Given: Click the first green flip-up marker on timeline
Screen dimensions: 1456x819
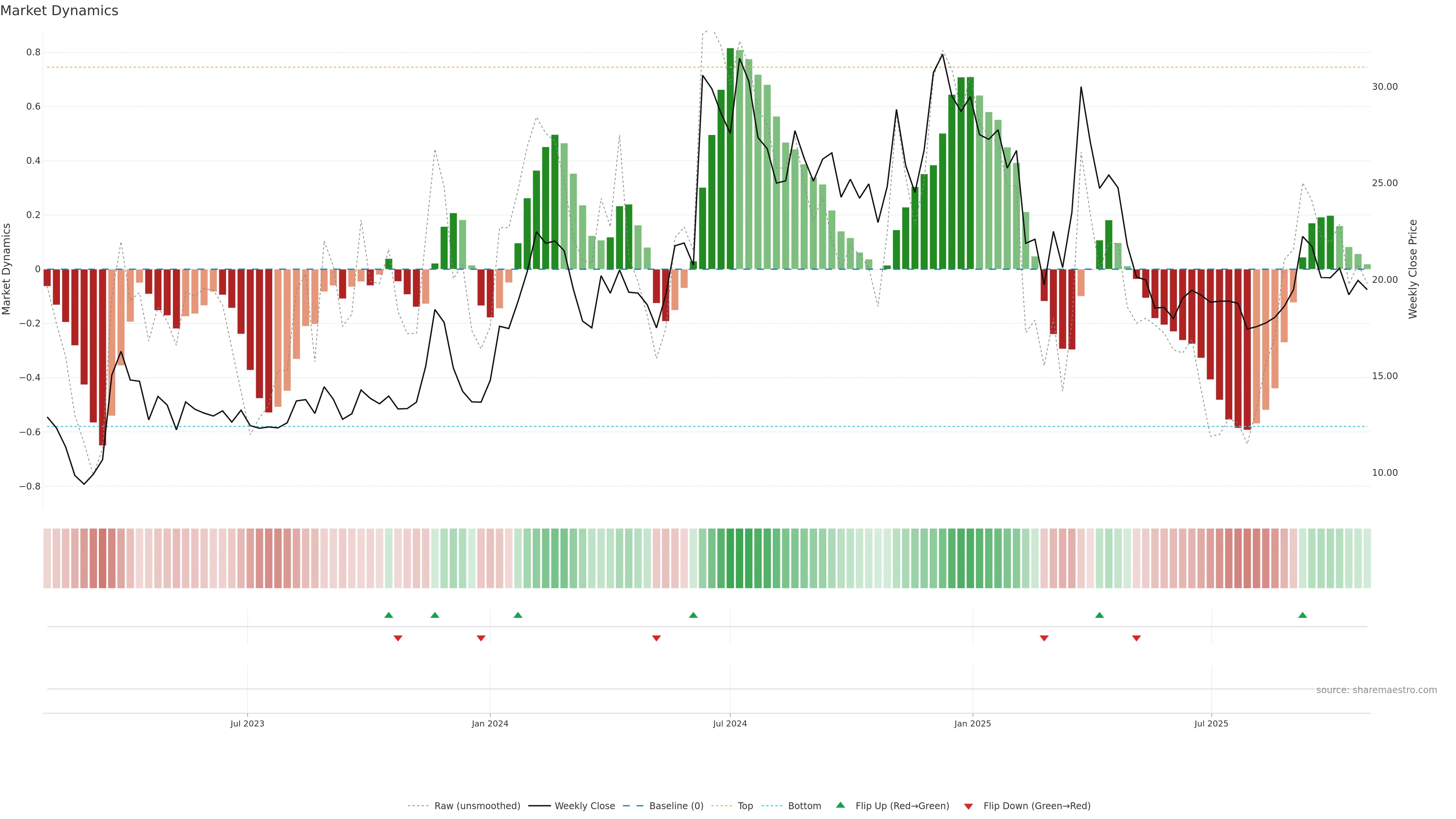Looking at the screenshot, I should point(388,615).
